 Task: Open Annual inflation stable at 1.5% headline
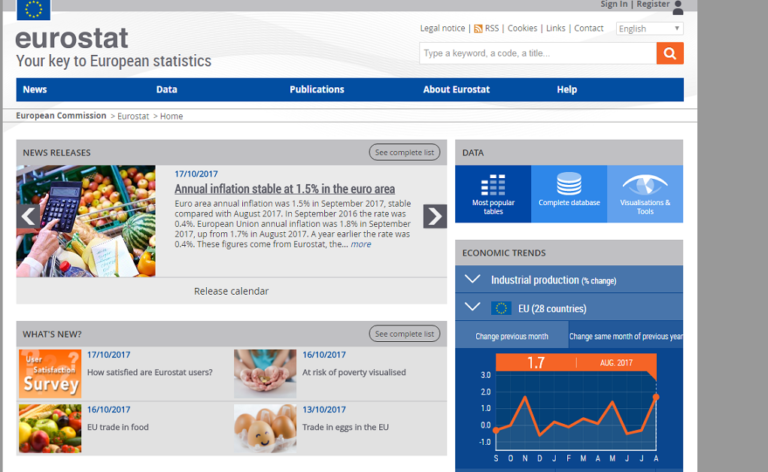click(285, 189)
